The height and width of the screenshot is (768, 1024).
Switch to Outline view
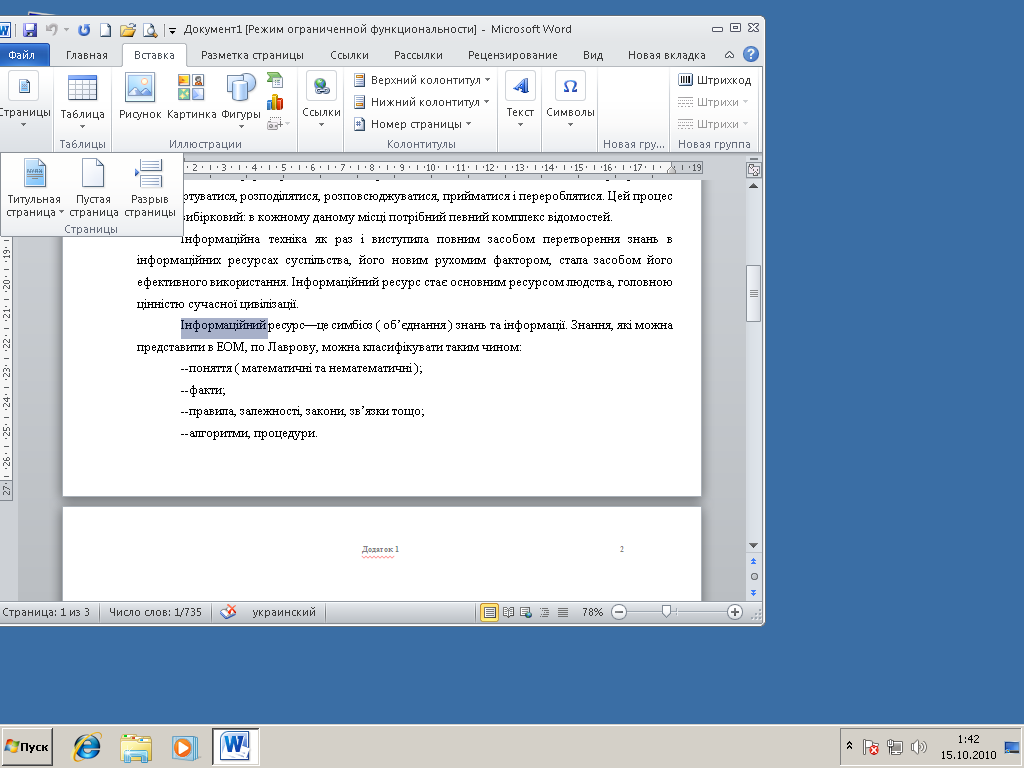(544, 612)
